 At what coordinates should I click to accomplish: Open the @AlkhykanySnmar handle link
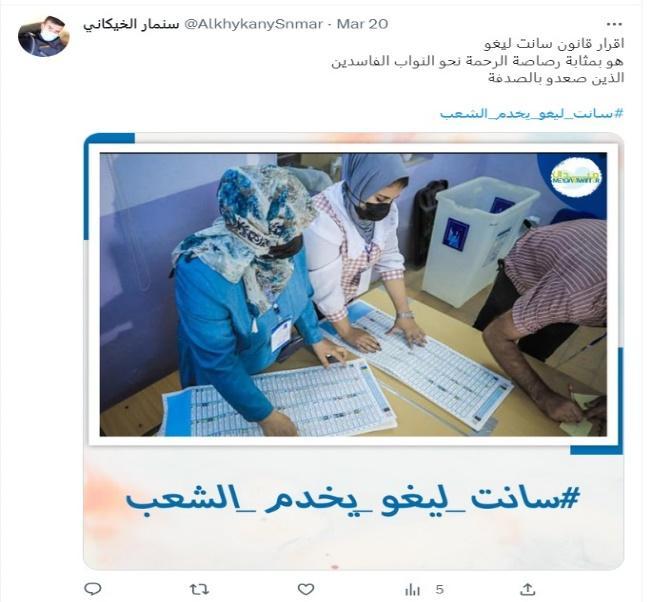(253, 24)
